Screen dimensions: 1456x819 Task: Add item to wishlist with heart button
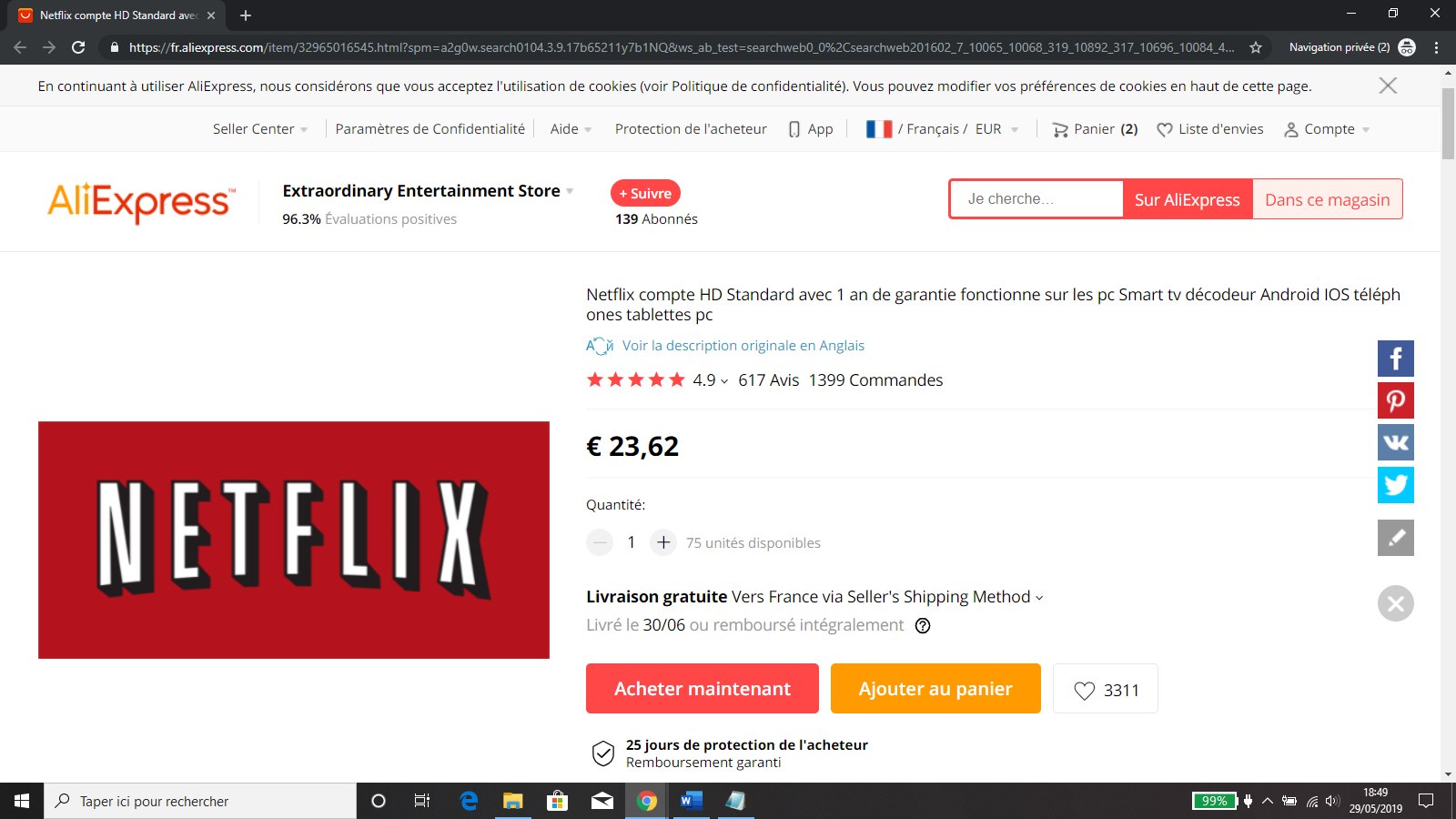pyautogui.click(x=1106, y=690)
